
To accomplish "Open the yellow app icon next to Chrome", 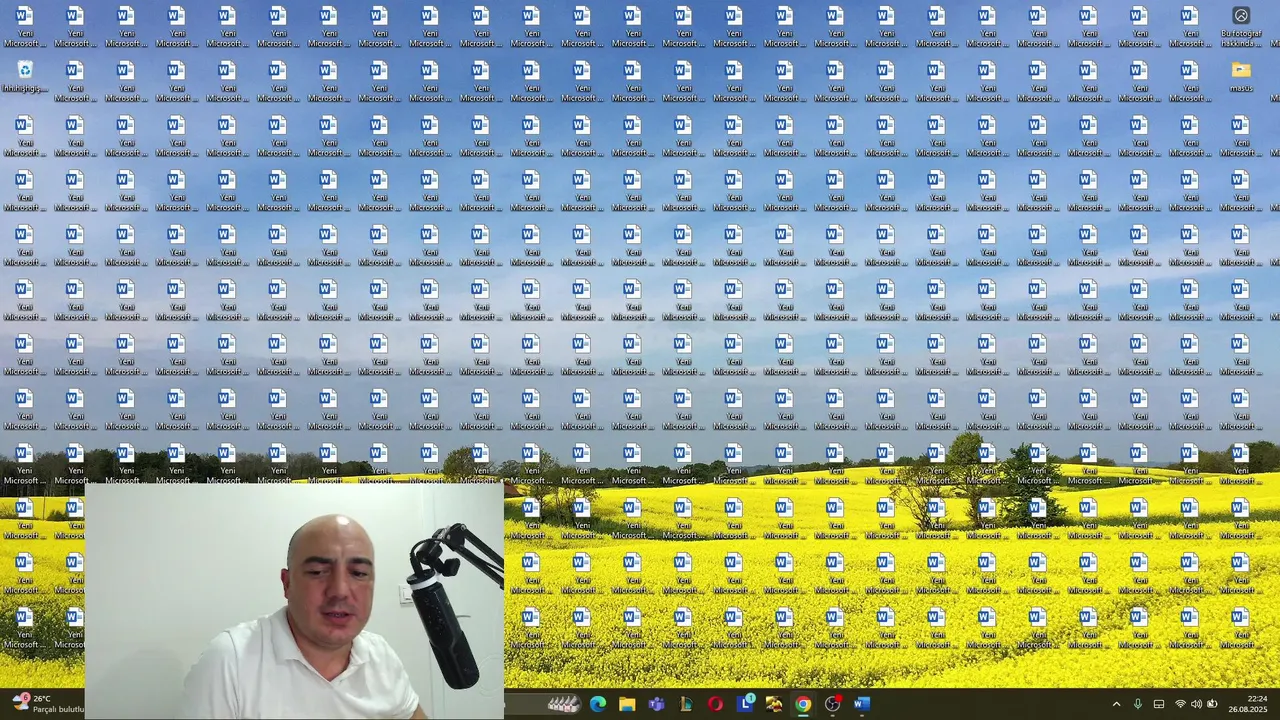I will (x=774, y=704).
